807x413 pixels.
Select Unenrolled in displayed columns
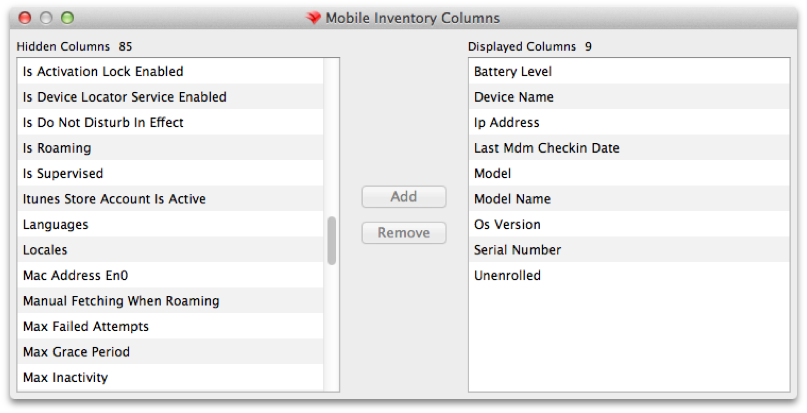click(629, 275)
